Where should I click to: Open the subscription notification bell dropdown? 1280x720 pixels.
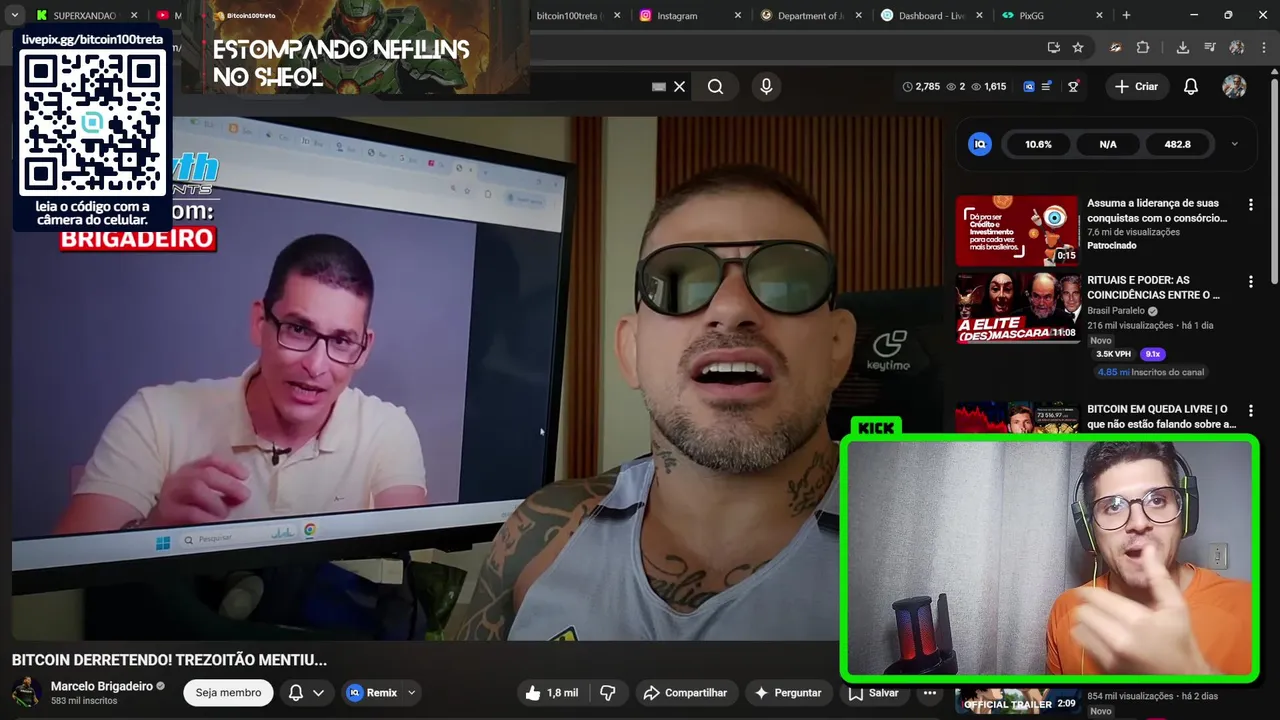tap(307, 692)
